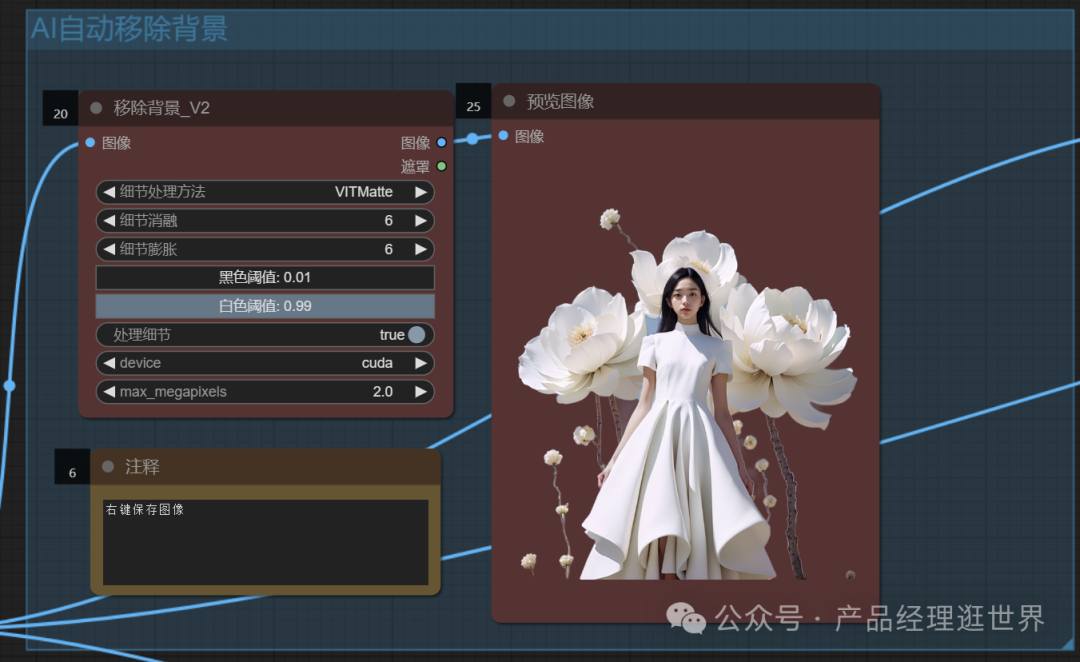Switch device option using right arrow

(421, 363)
